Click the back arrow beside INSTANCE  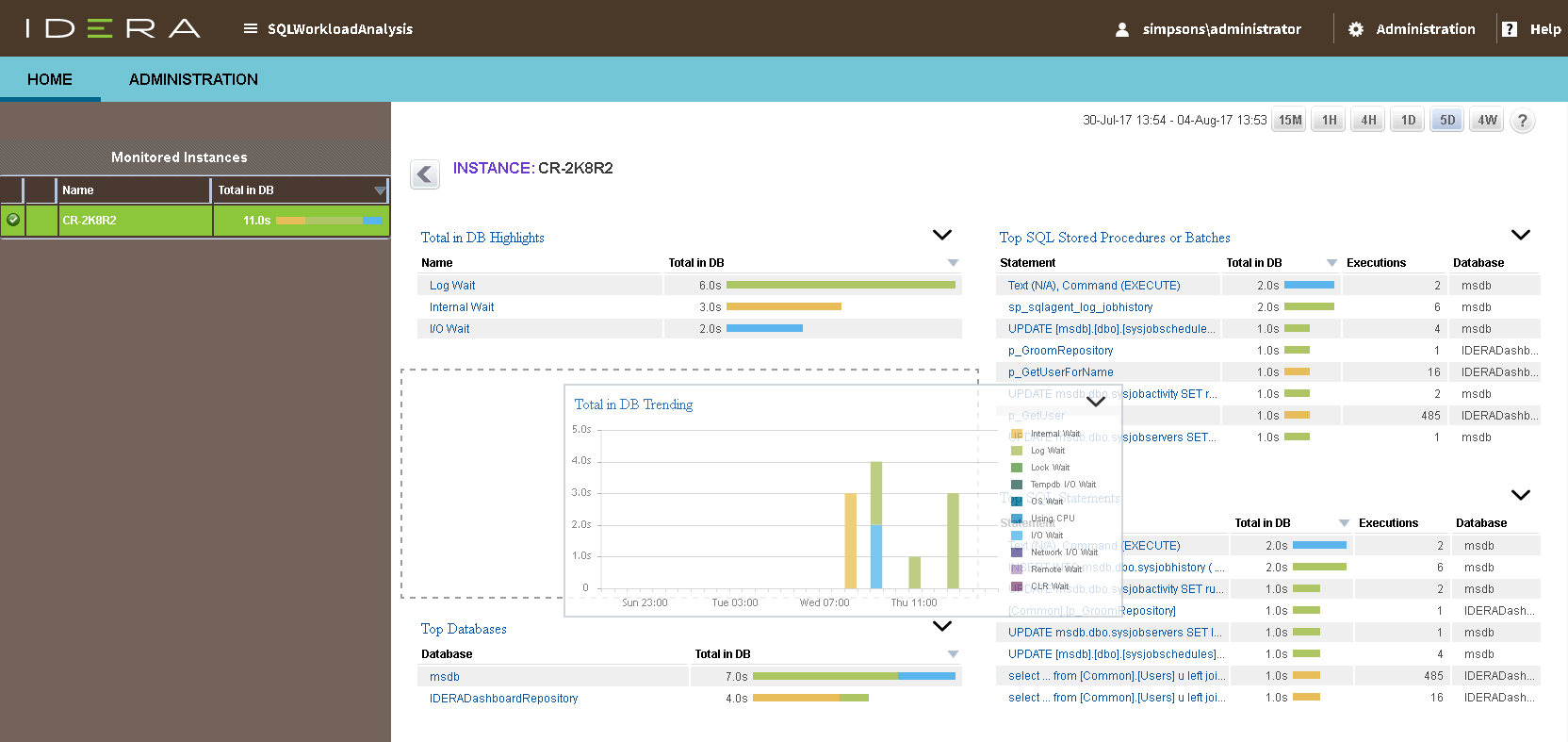pos(425,174)
